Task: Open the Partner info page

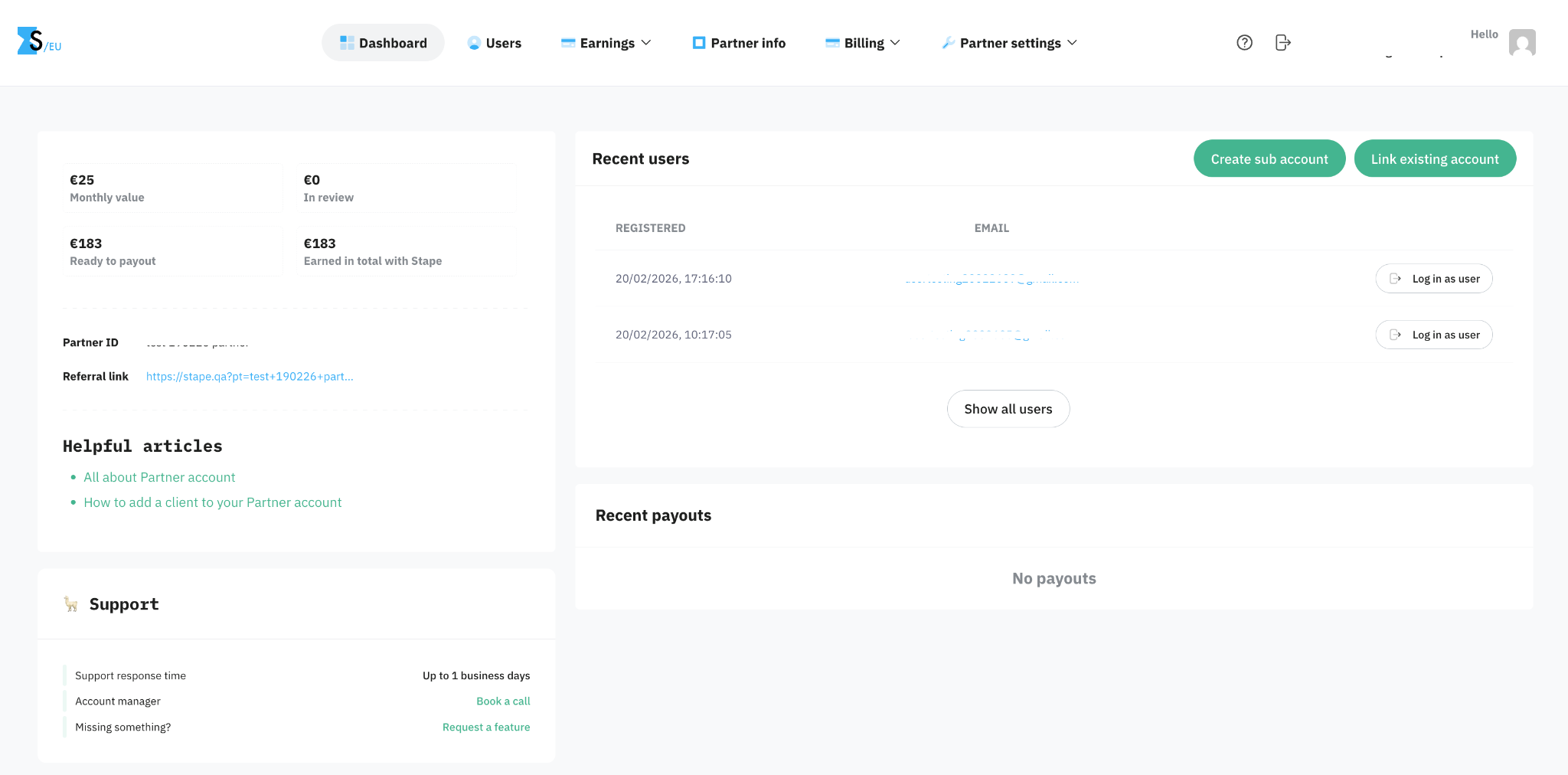Action: [x=739, y=43]
